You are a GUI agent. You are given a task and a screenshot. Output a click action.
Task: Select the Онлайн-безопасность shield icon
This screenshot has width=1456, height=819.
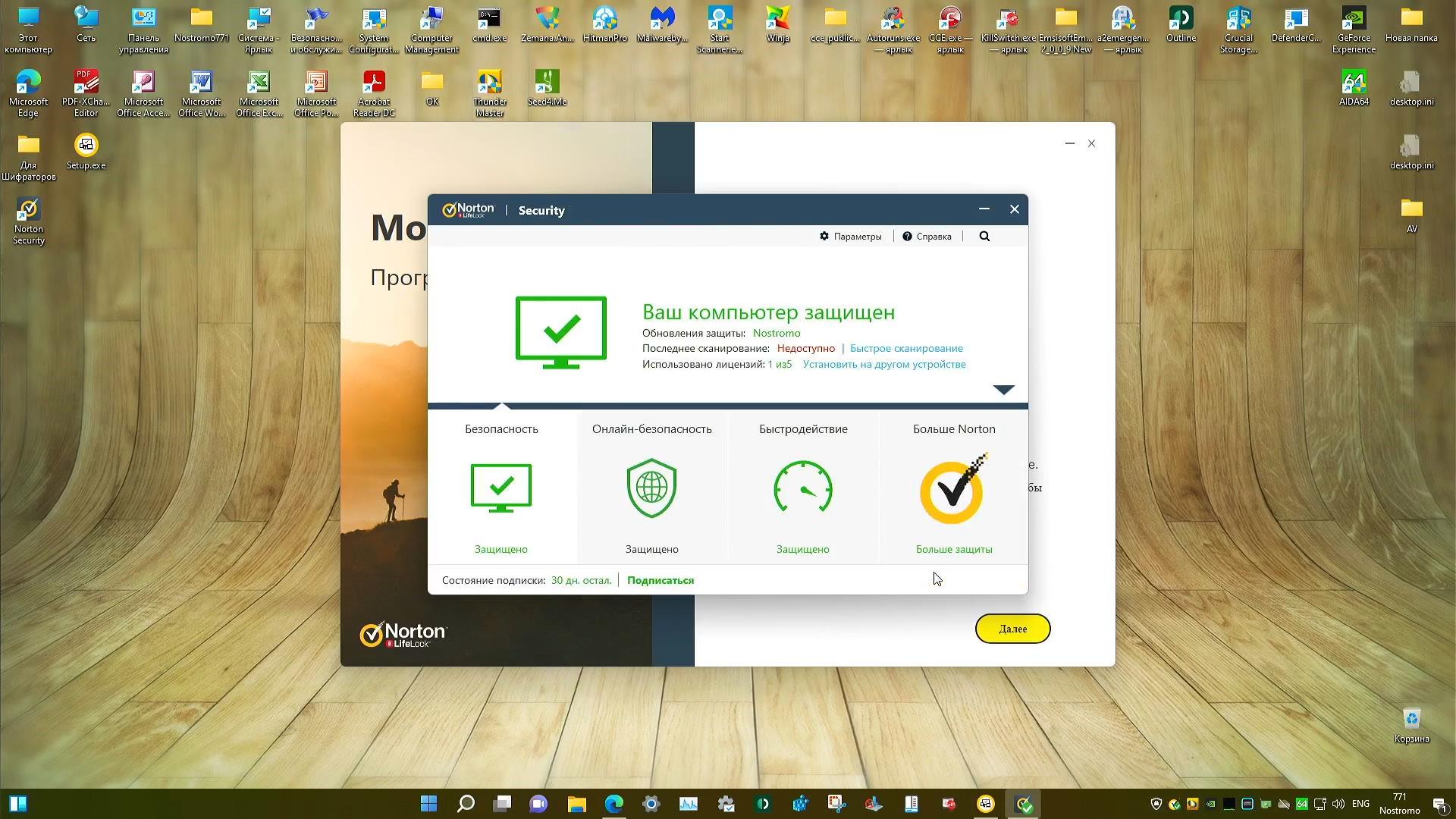click(651, 488)
